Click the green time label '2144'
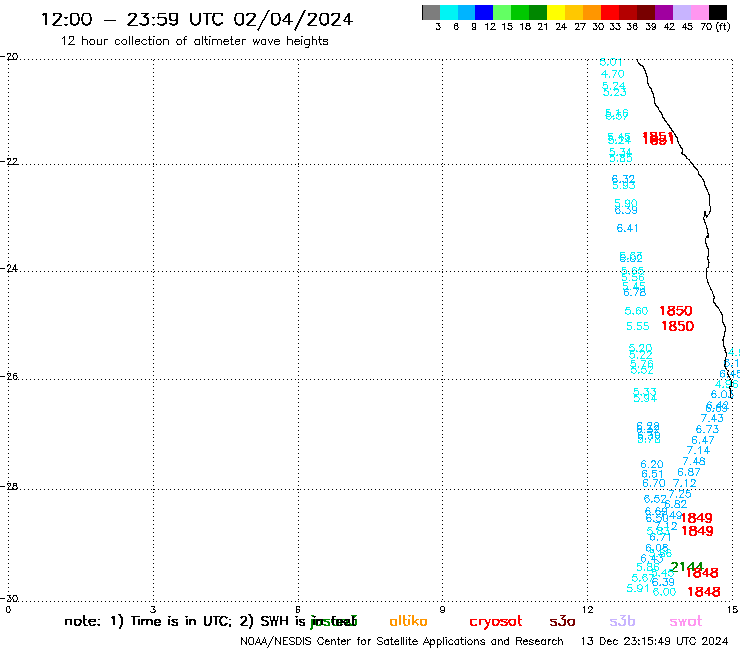The width and height of the screenshot is (740, 650). point(687,566)
